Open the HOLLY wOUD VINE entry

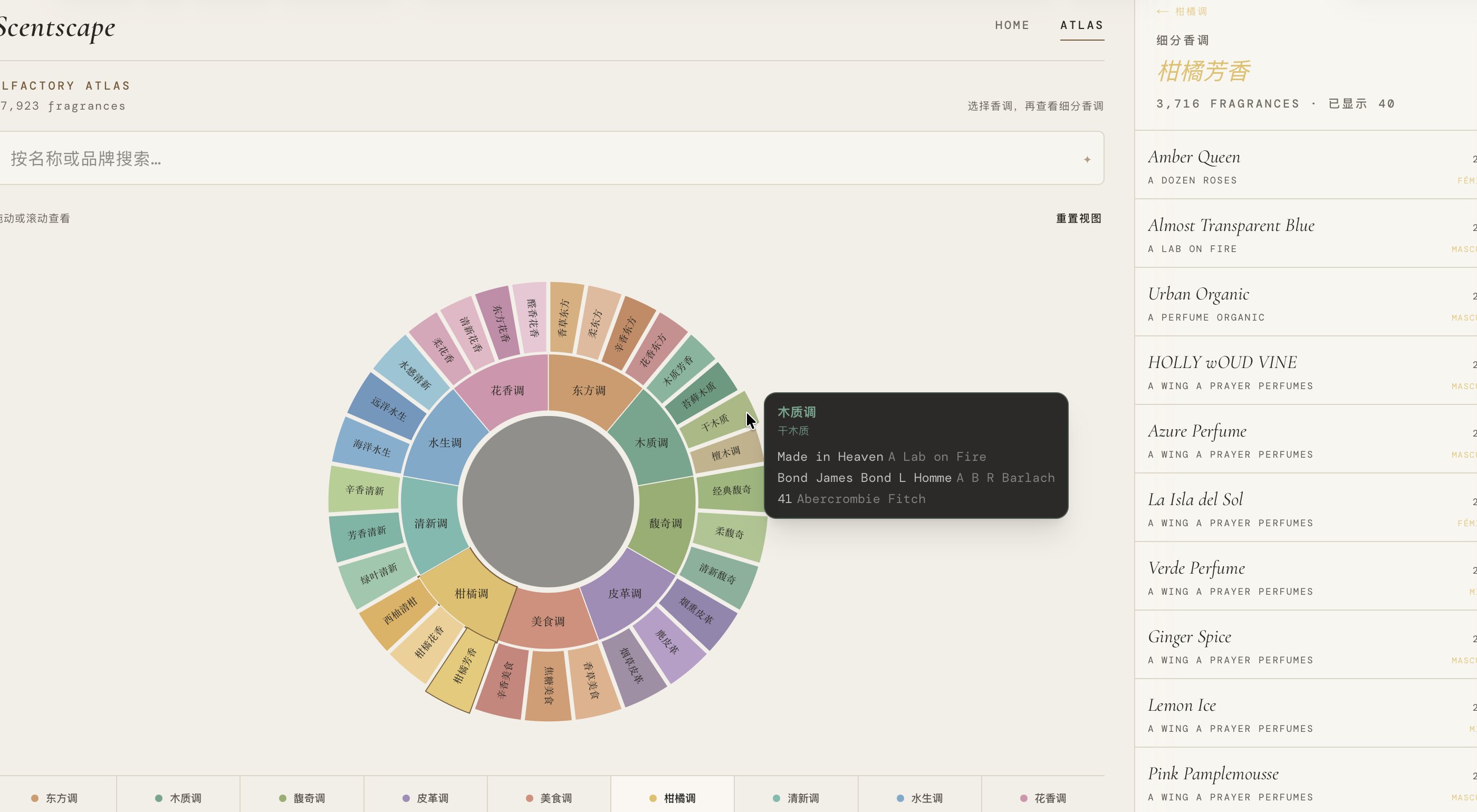point(1306,371)
